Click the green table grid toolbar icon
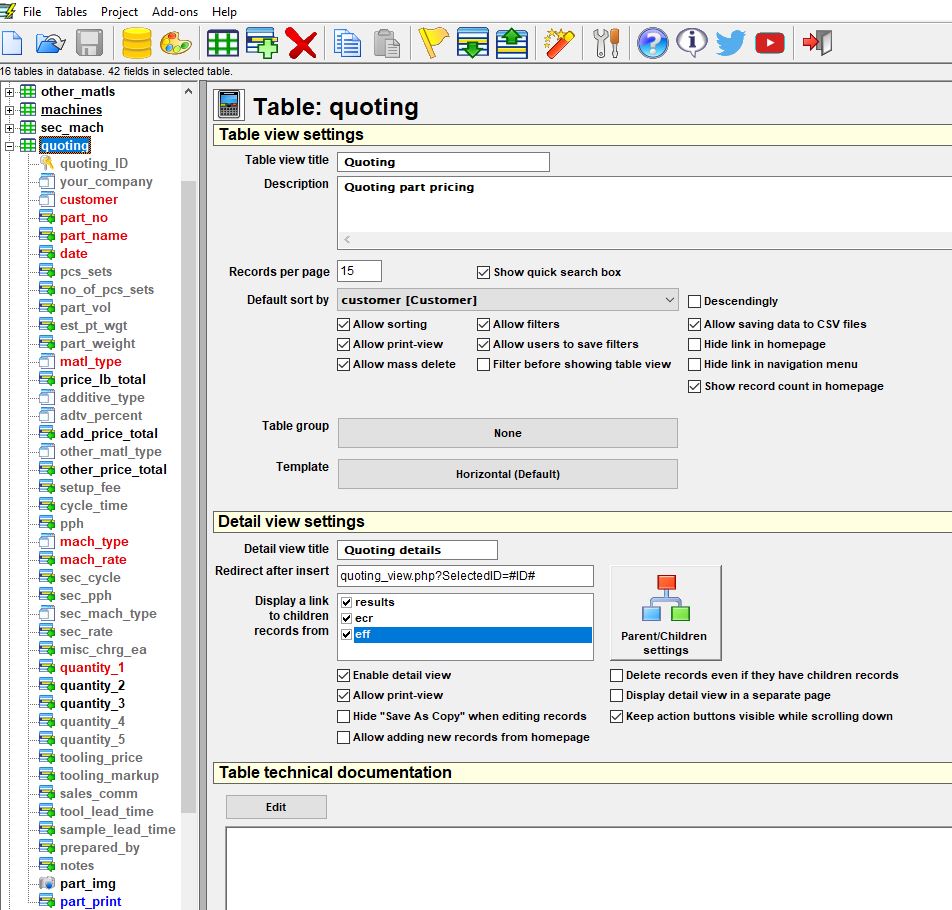 [x=222, y=43]
